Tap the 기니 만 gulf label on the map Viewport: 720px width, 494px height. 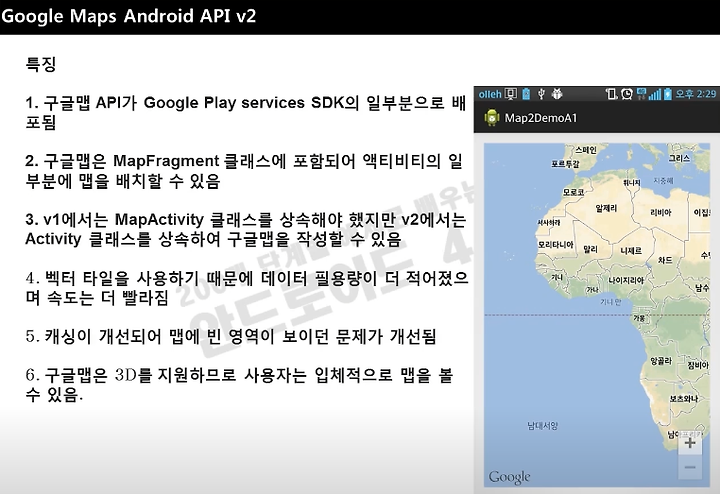tap(610, 302)
